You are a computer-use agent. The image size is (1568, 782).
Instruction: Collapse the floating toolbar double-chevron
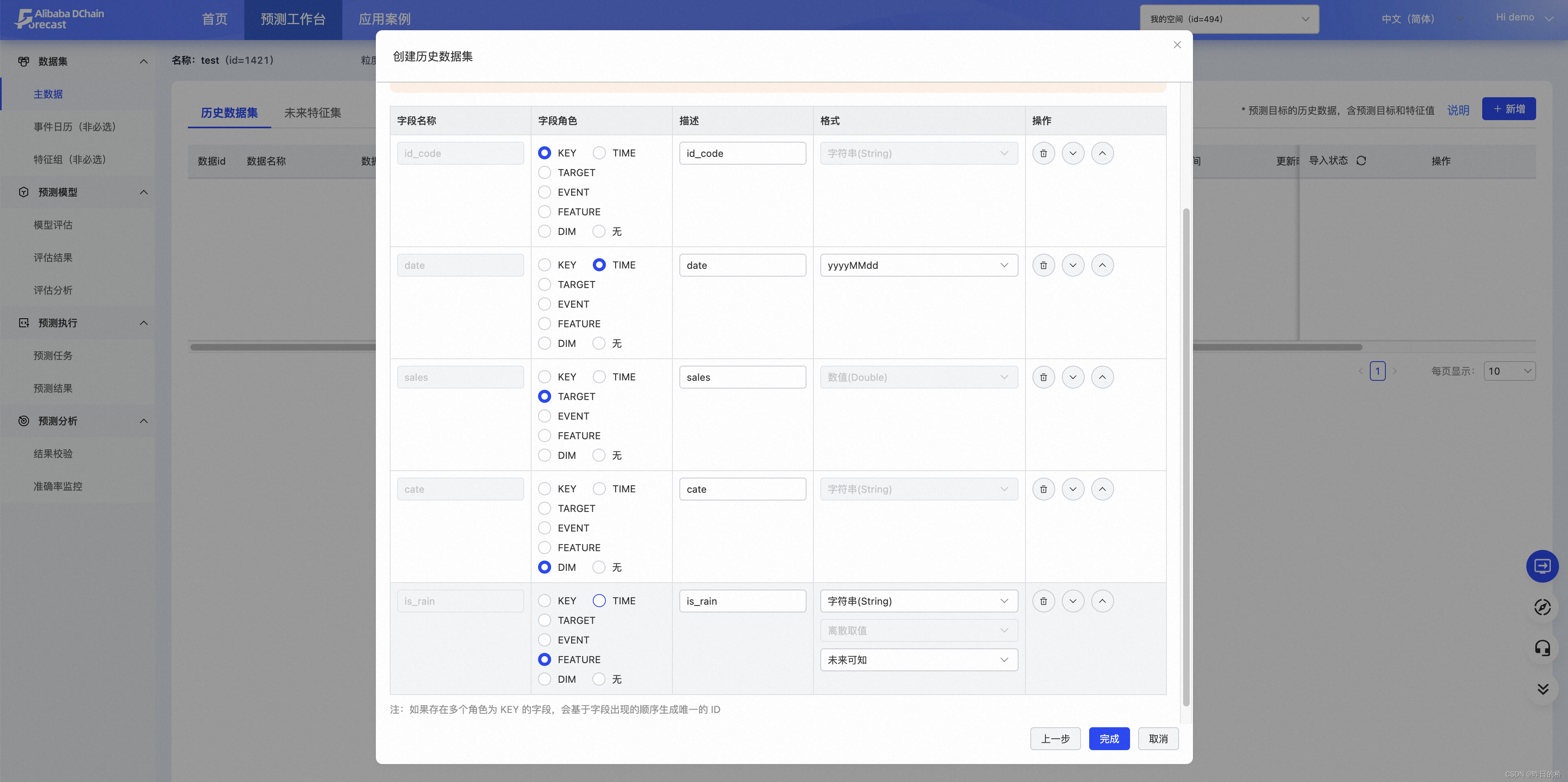point(1542,689)
